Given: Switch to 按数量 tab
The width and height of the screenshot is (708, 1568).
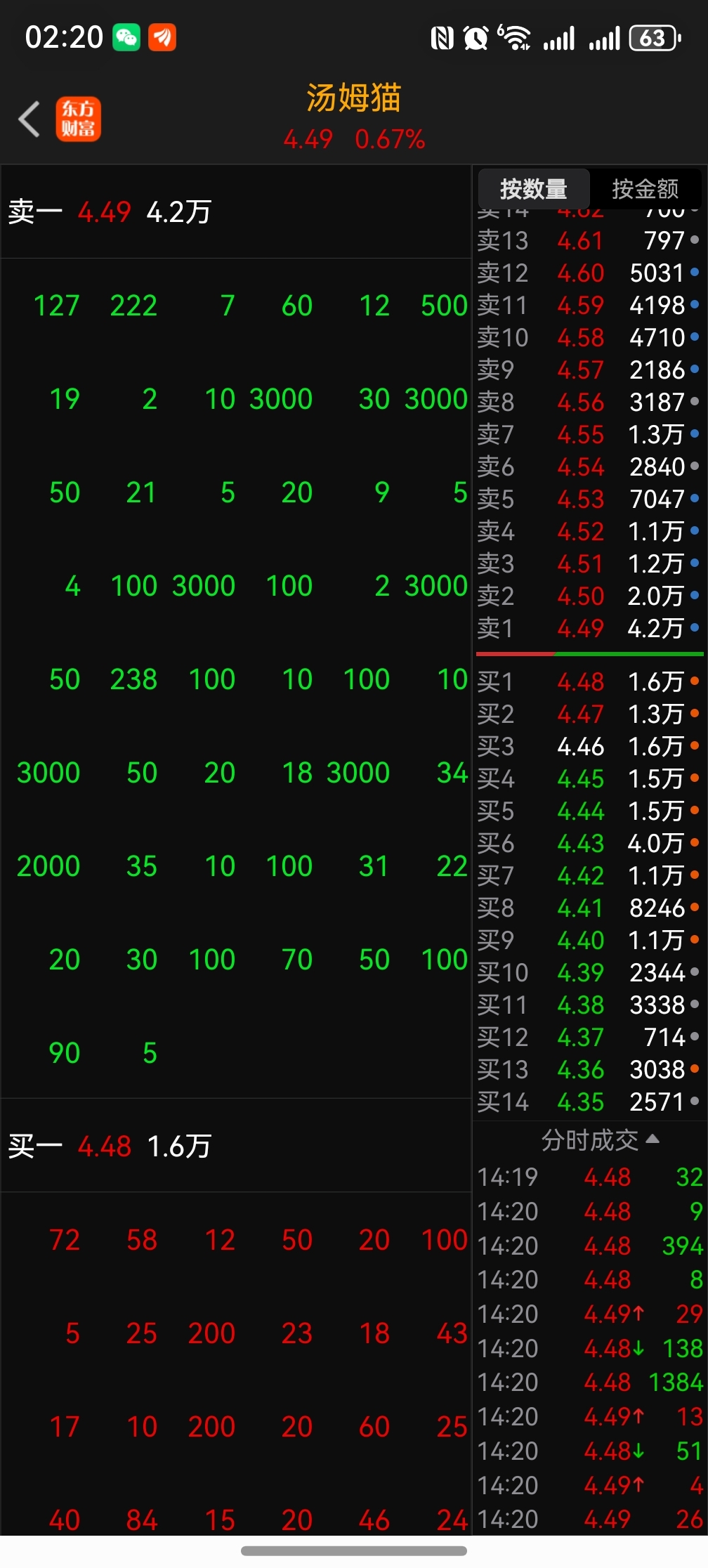Looking at the screenshot, I should pos(534,188).
